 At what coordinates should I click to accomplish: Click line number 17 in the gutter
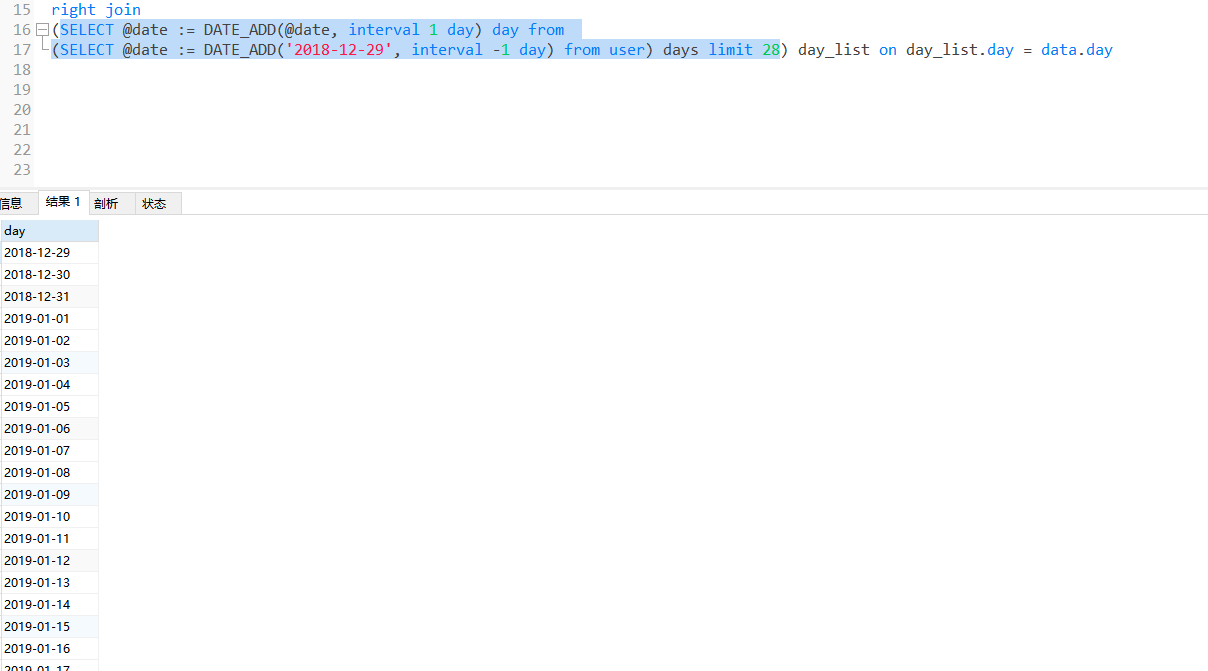21,49
